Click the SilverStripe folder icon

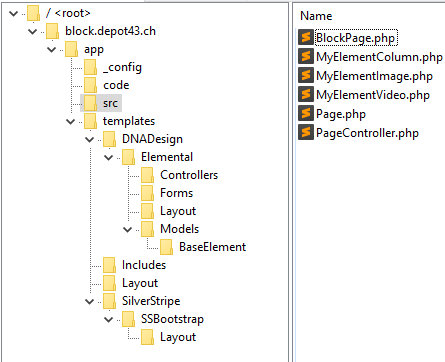(x=110, y=301)
